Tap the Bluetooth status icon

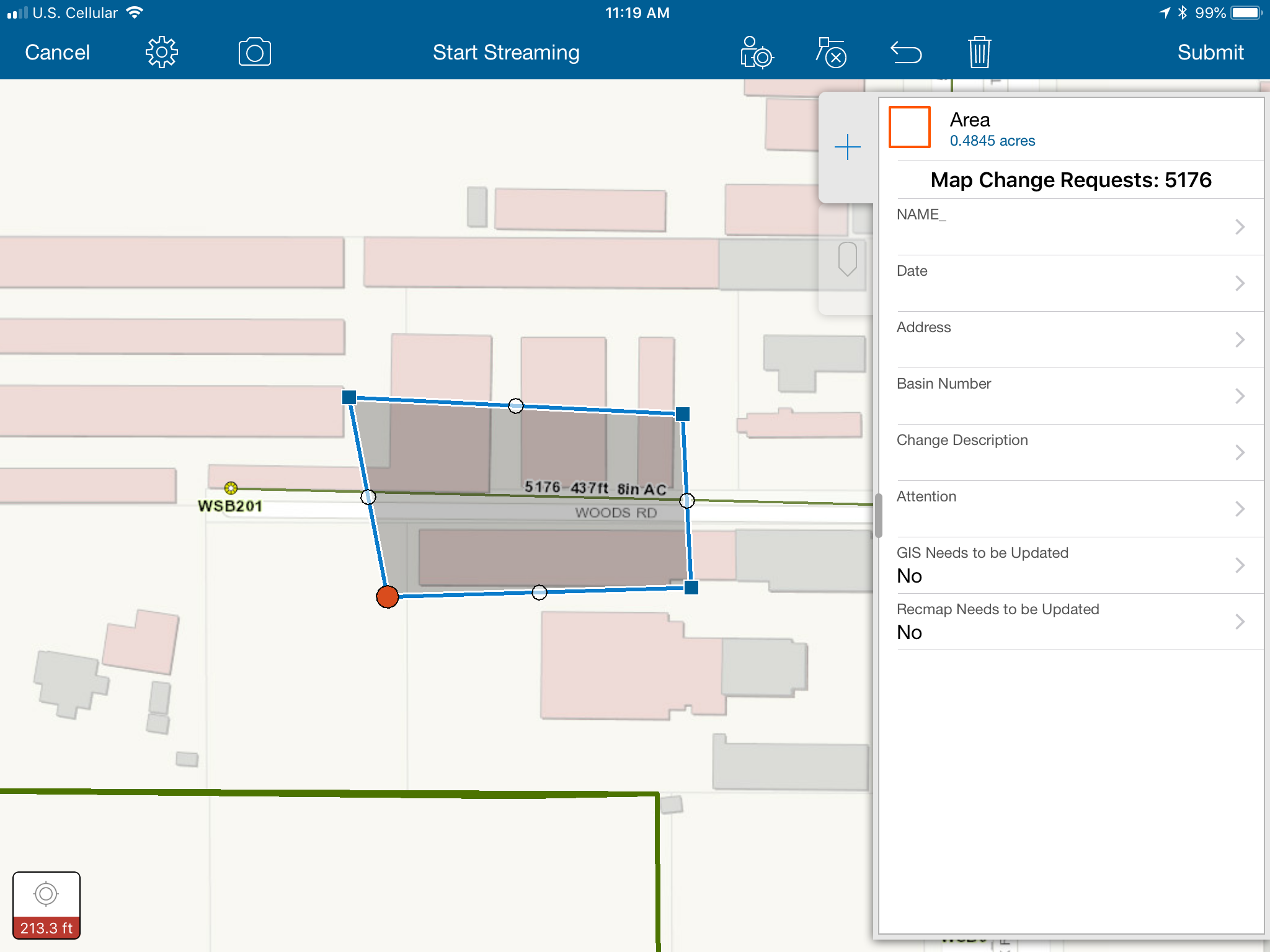click(x=1183, y=12)
